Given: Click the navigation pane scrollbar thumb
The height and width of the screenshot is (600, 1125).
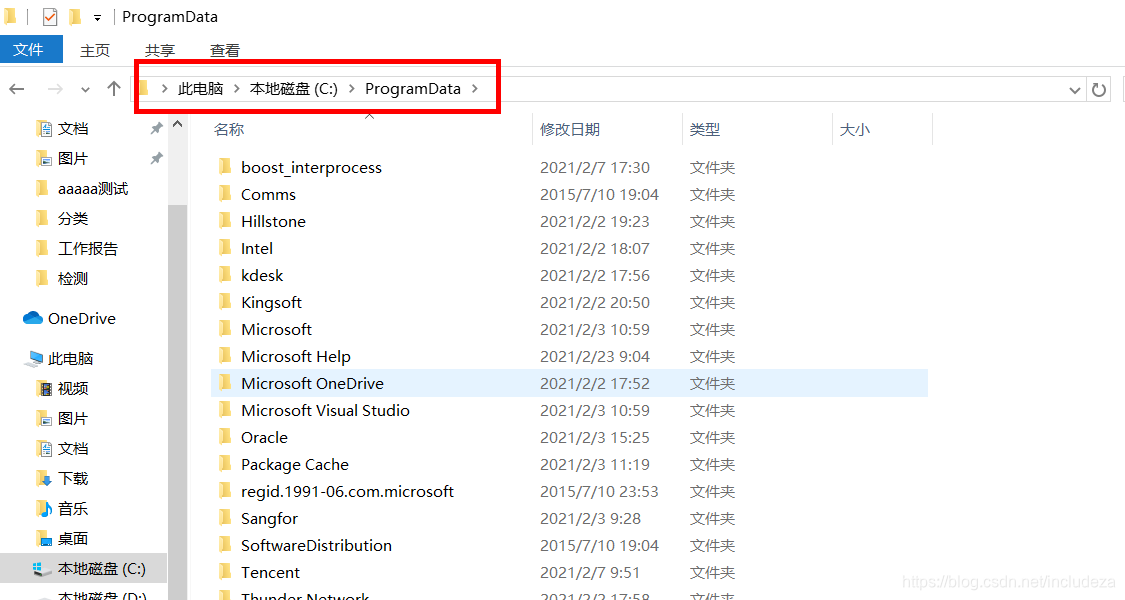Looking at the screenshot, I should [177, 402].
